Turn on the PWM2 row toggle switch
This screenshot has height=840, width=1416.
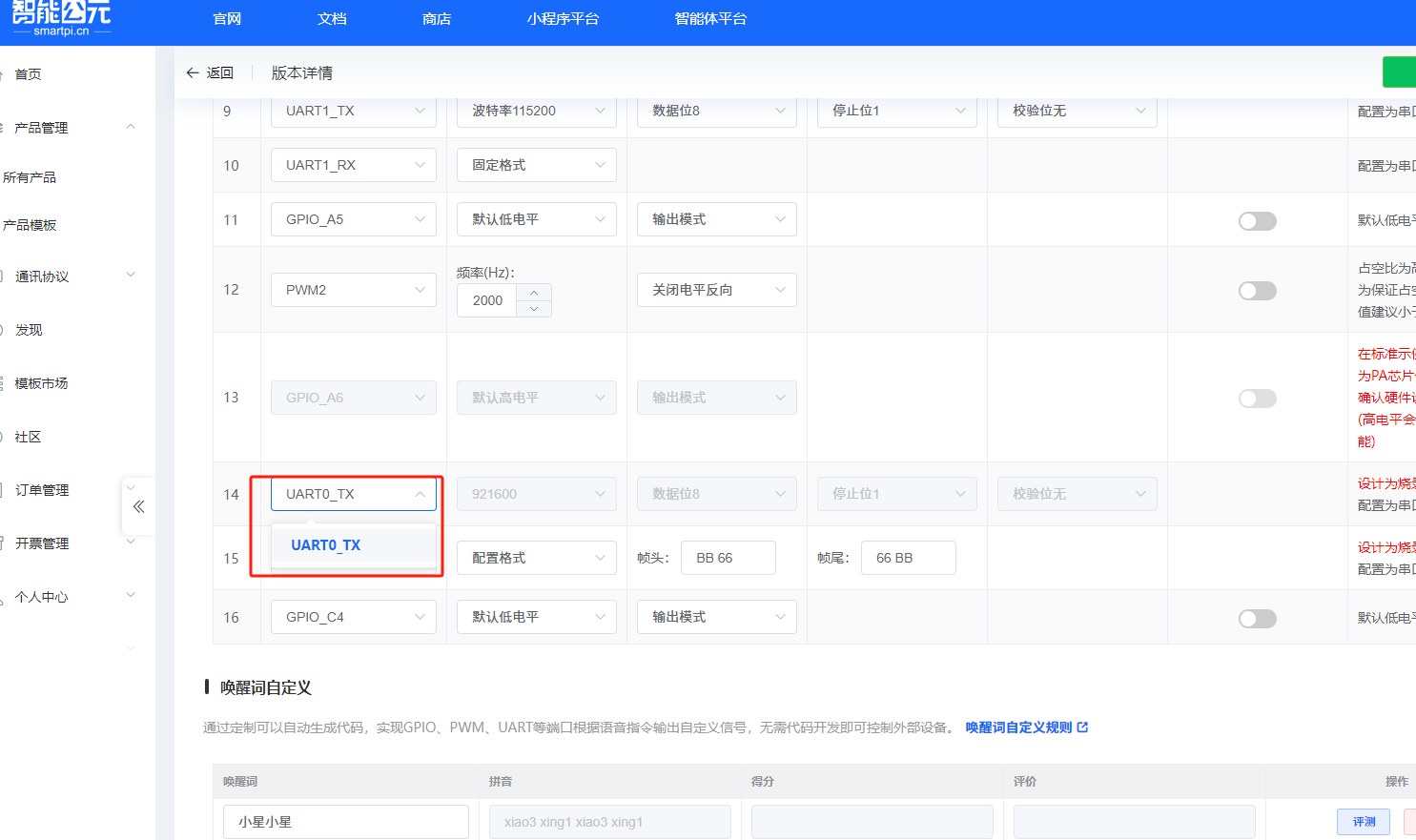[x=1257, y=290]
